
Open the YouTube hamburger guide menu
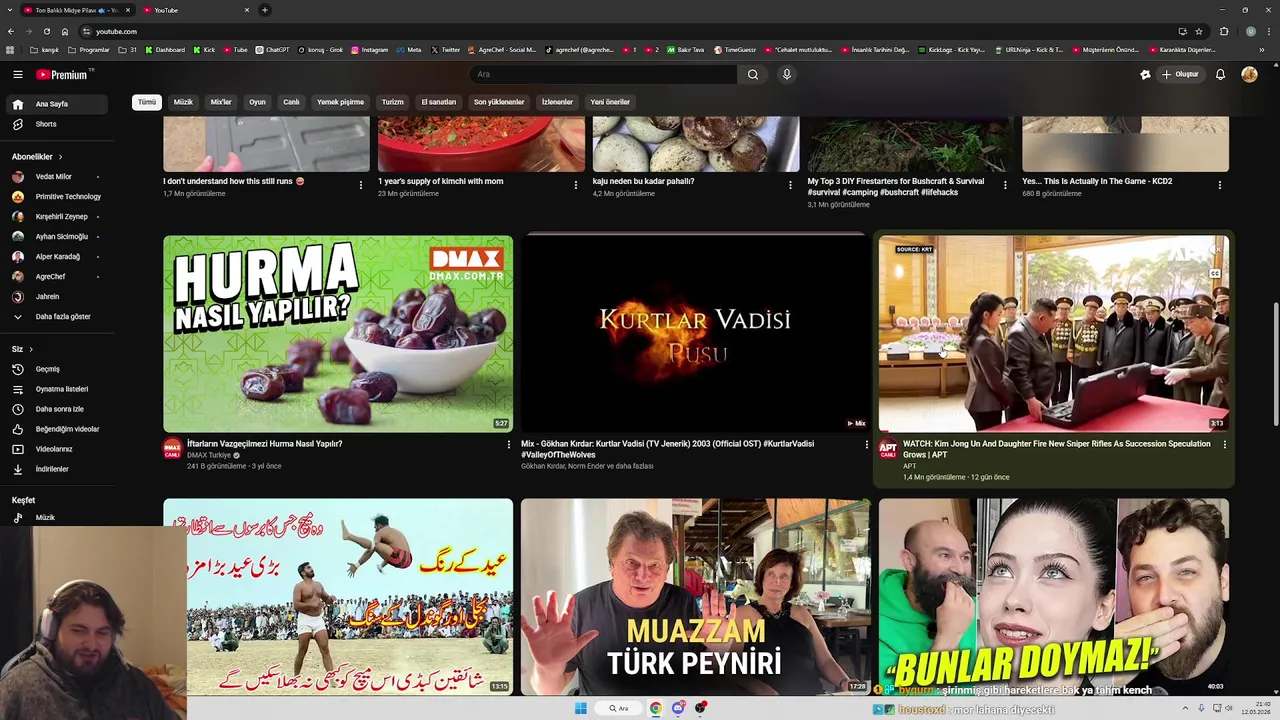[x=18, y=74]
